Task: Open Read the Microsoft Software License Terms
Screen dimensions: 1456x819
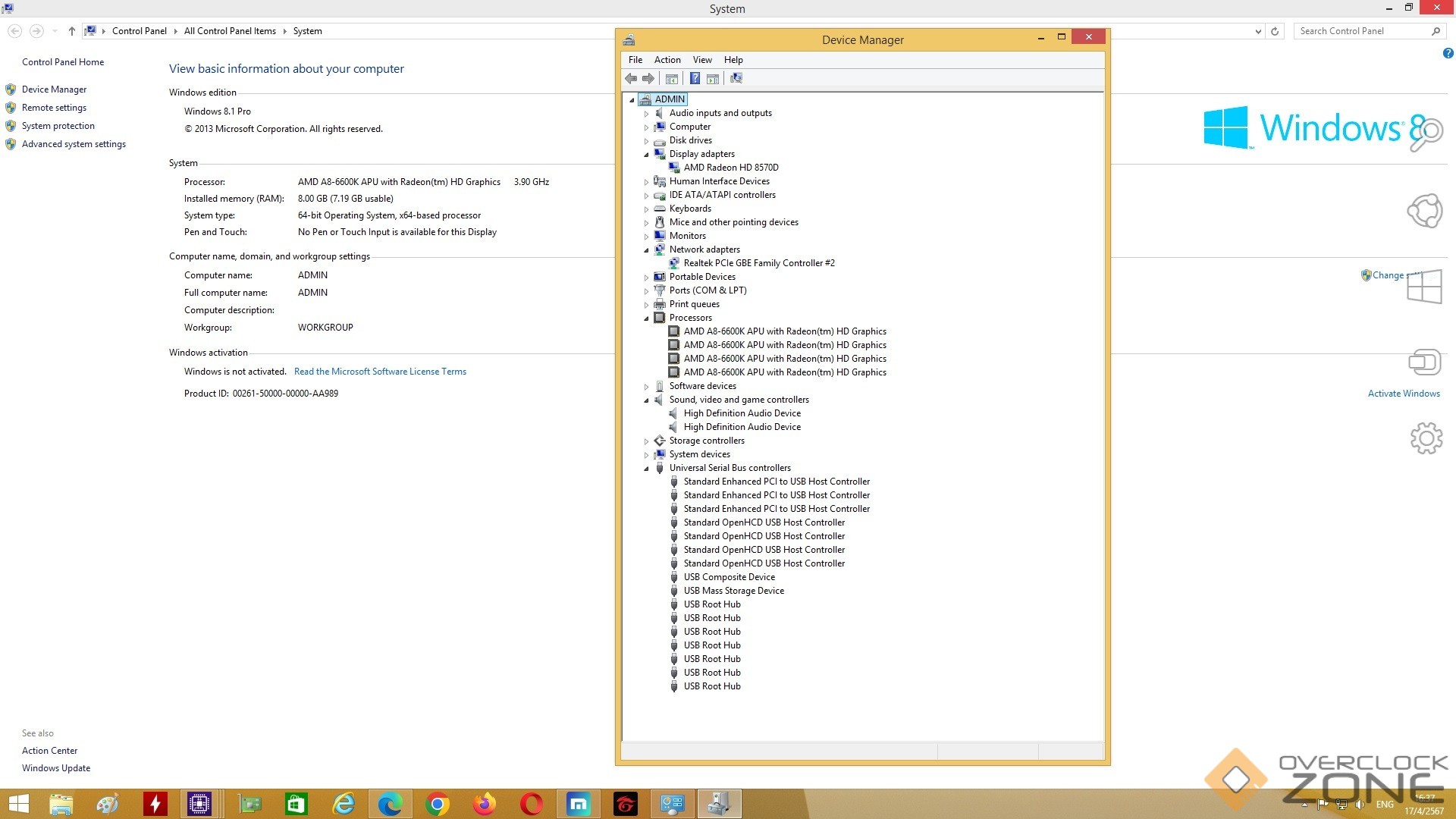Action: 380,372
